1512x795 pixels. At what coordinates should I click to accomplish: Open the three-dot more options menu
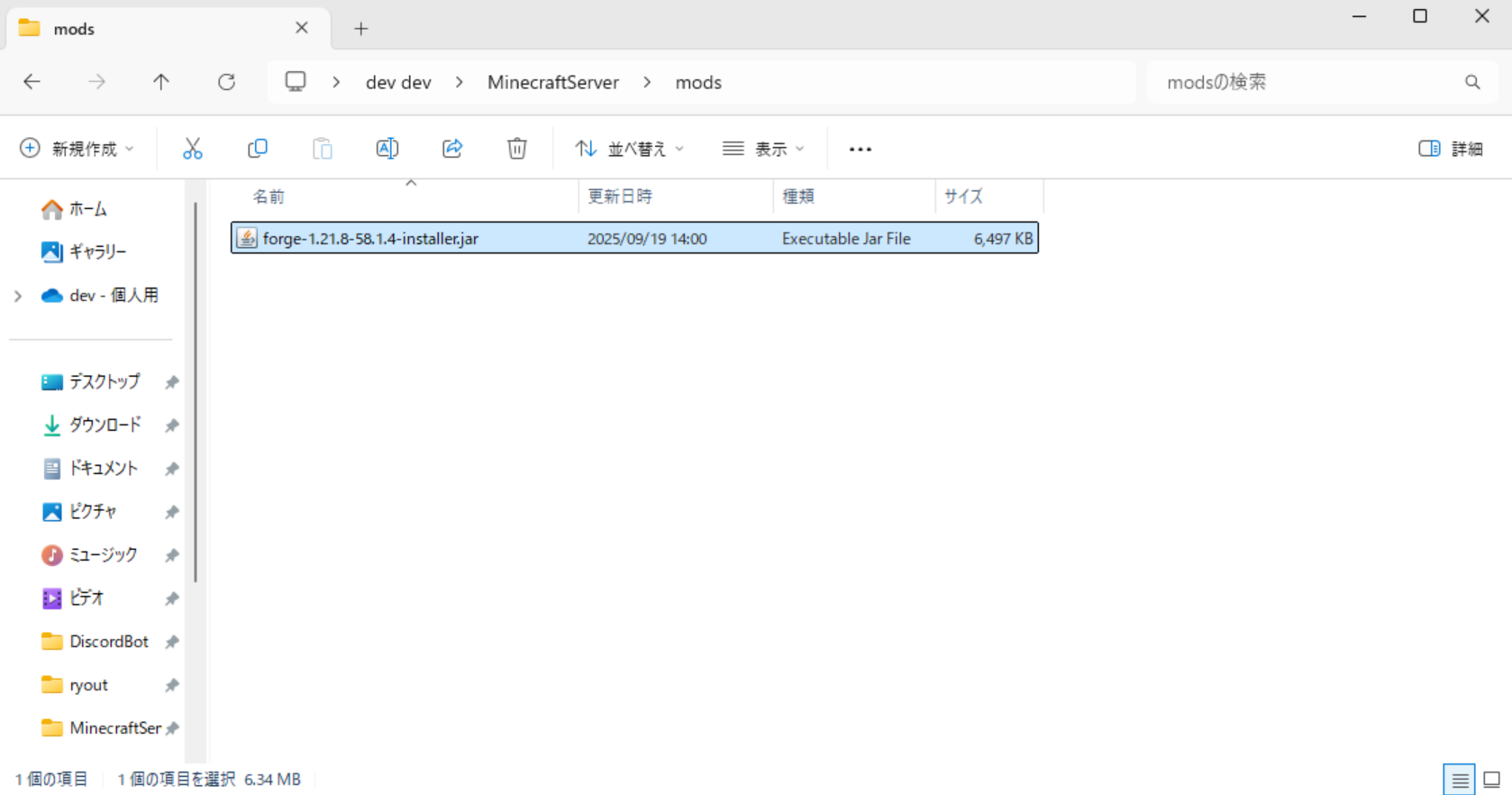click(x=860, y=149)
